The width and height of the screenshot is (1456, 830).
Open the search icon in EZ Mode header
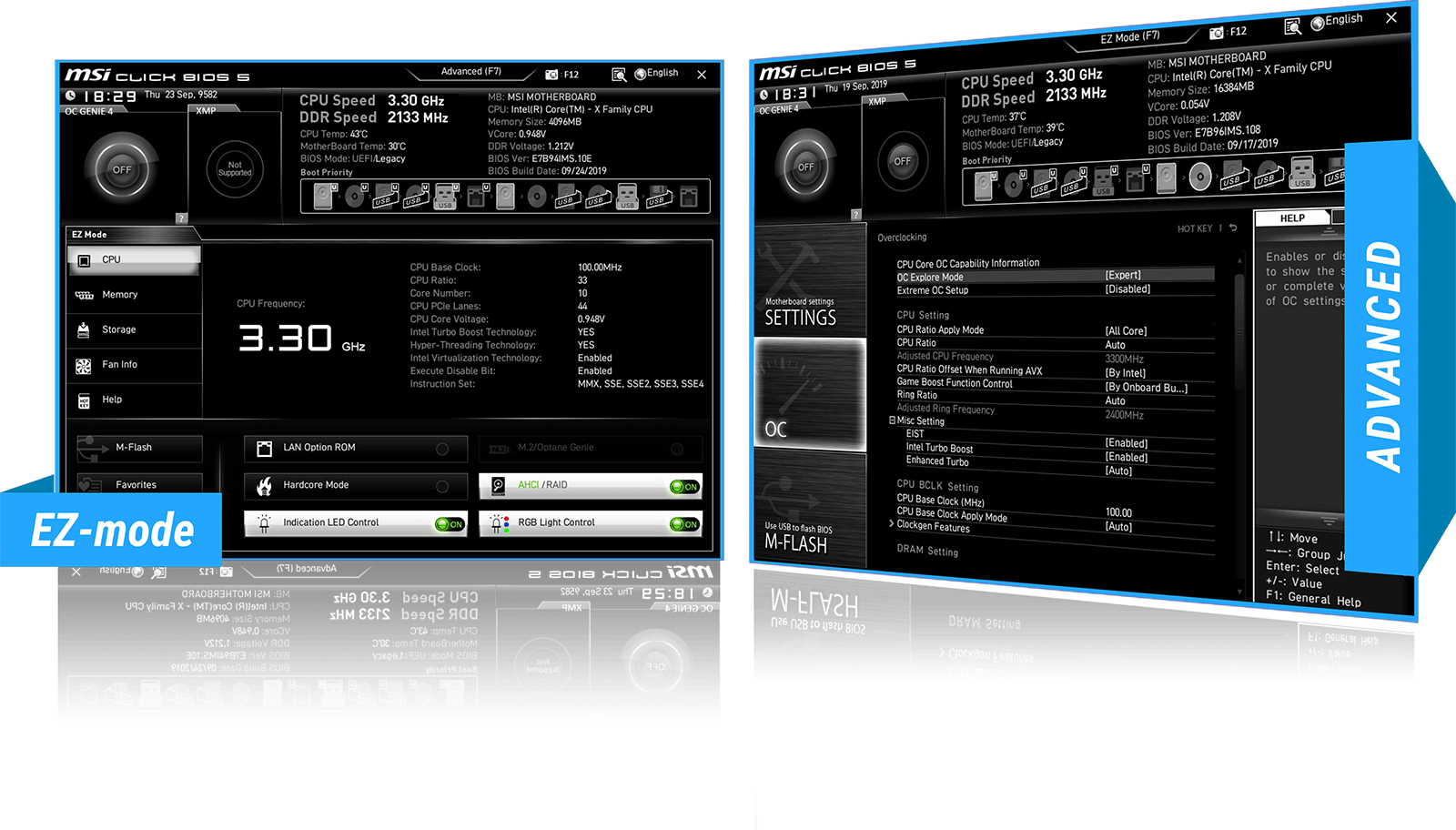(x=619, y=75)
